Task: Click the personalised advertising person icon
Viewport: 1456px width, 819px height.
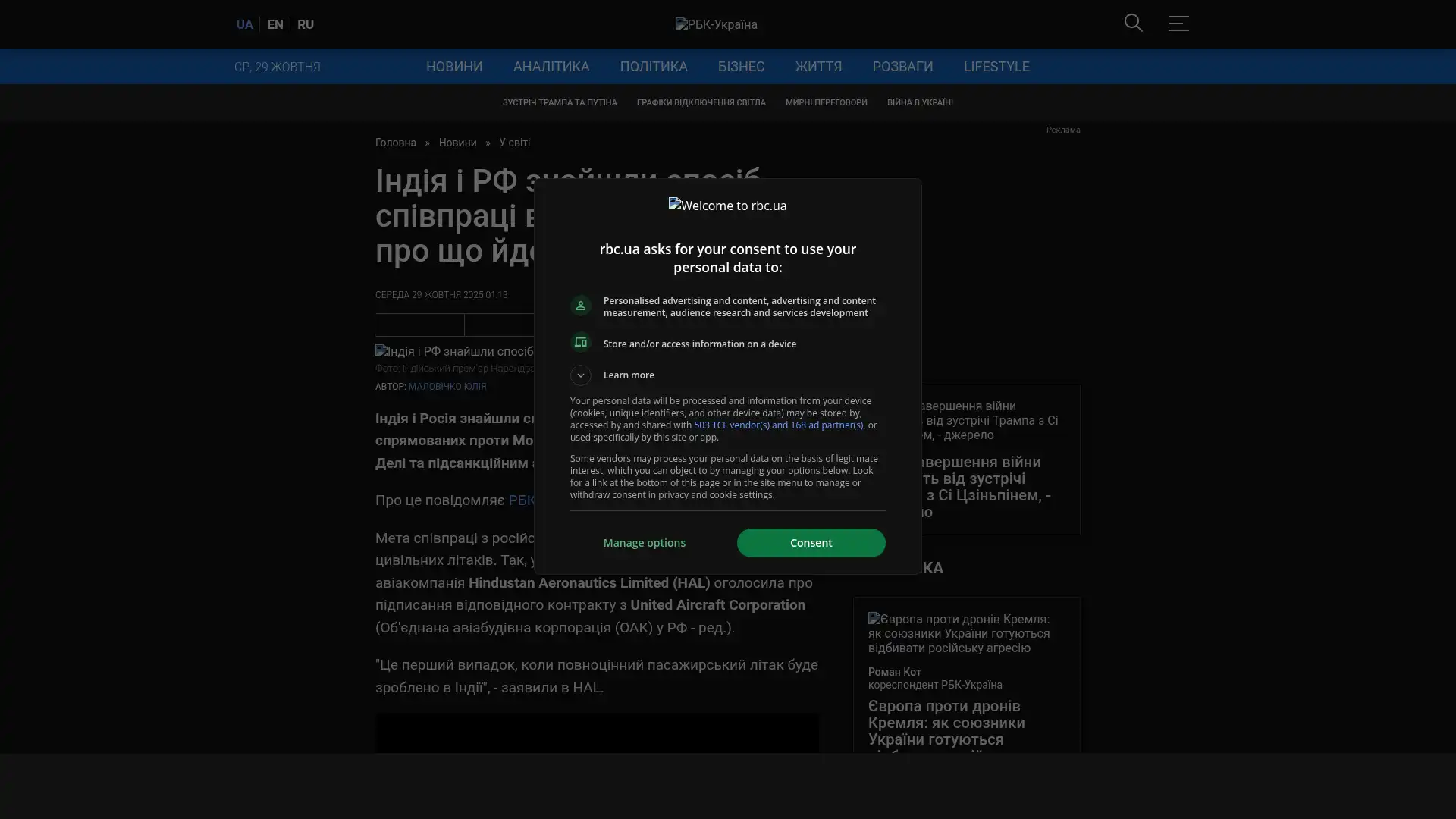Action: pyautogui.click(x=580, y=306)
